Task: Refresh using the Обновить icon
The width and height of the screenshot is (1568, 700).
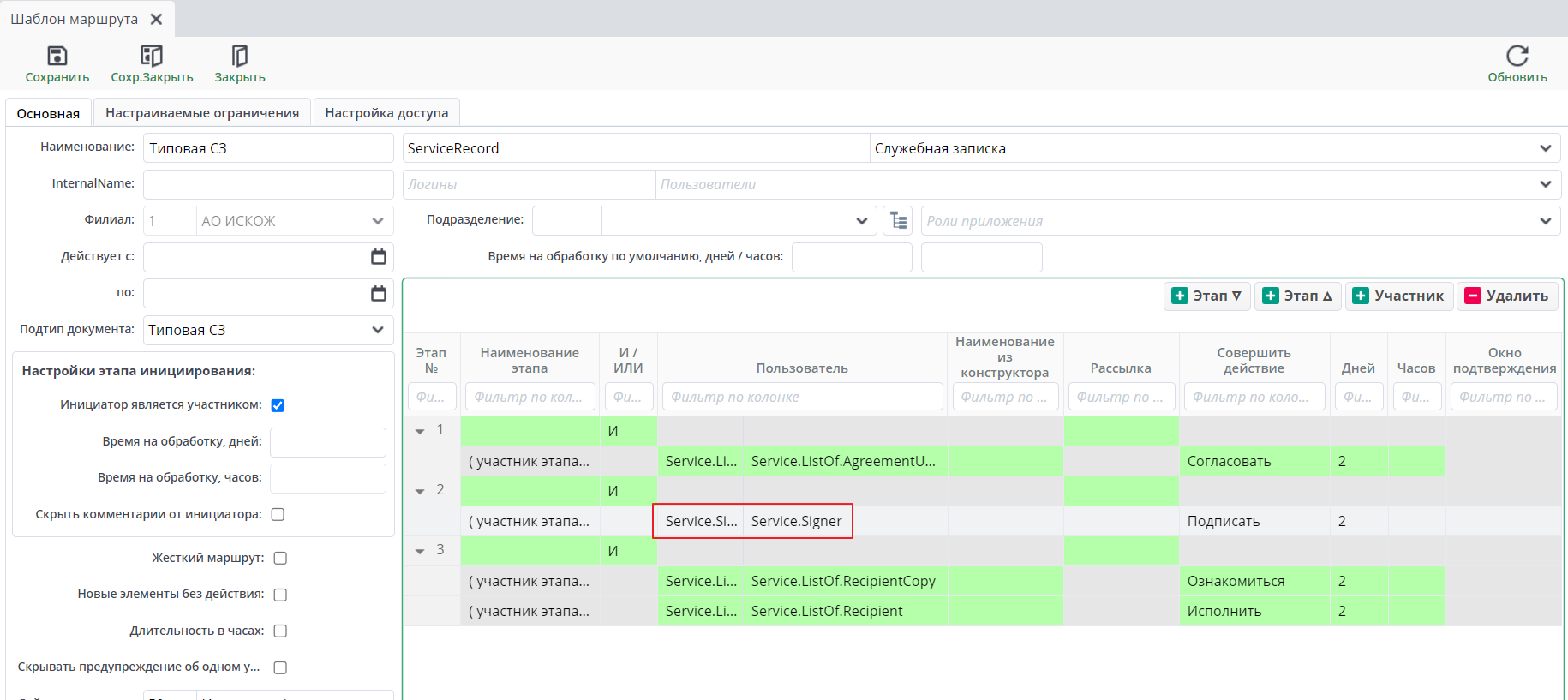Action: coord(1517,57)
